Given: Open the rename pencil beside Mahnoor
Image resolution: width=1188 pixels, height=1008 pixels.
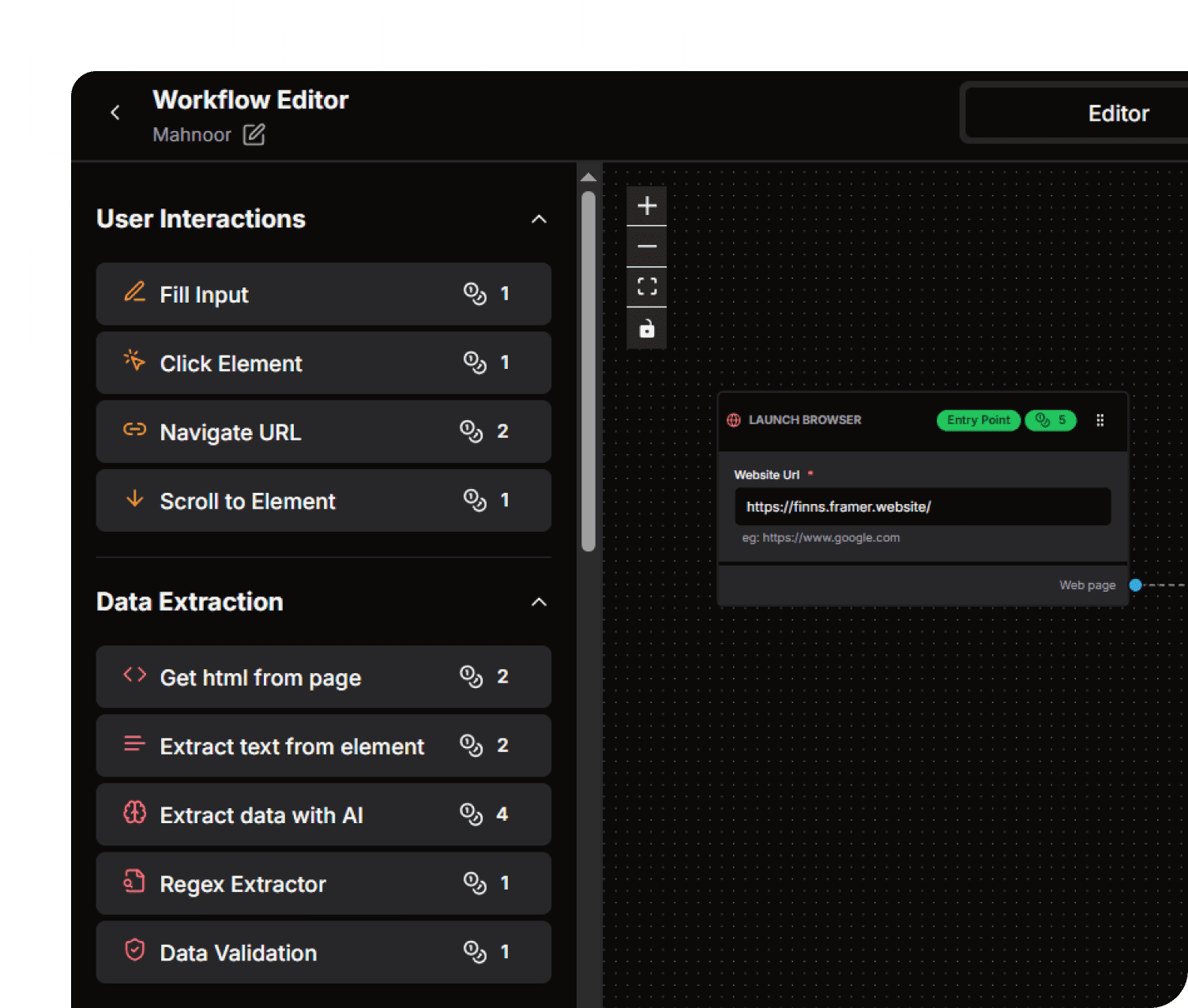Looking at the screenshot, I should coord(254,134).
